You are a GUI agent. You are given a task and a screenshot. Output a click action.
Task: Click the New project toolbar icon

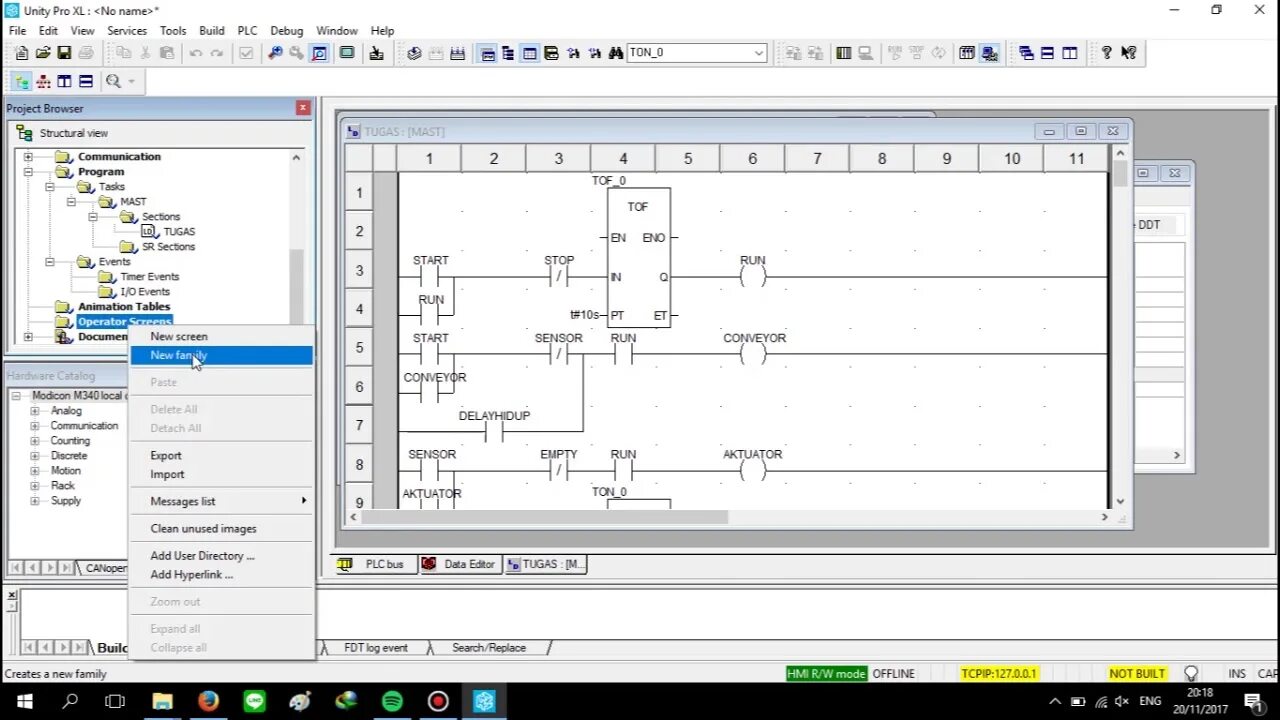click(21, 53)
